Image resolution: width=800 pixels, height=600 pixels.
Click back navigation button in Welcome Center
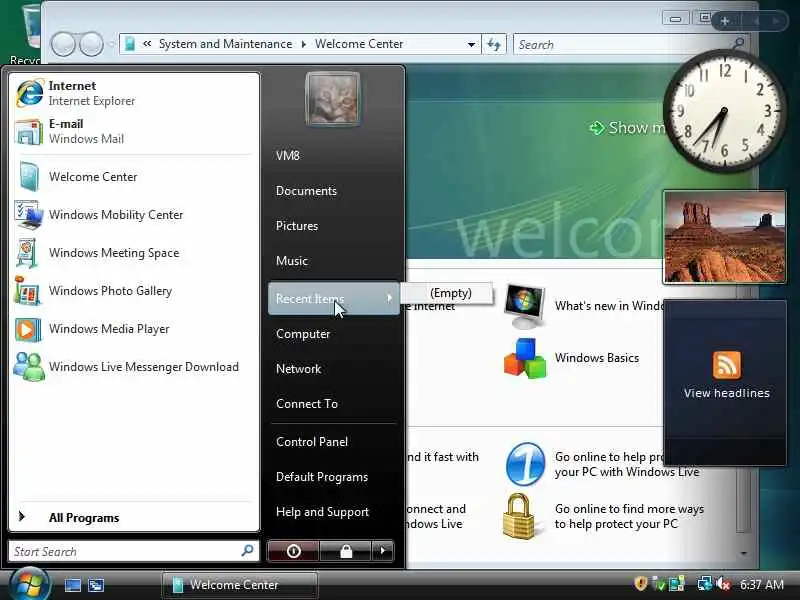coord(63,44)
